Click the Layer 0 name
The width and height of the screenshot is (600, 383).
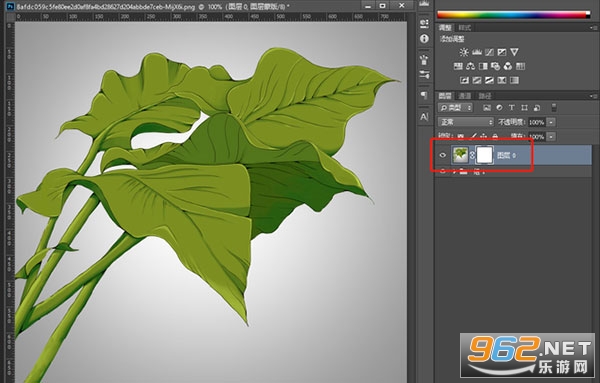pyautogui.click(x=506, y=155)
